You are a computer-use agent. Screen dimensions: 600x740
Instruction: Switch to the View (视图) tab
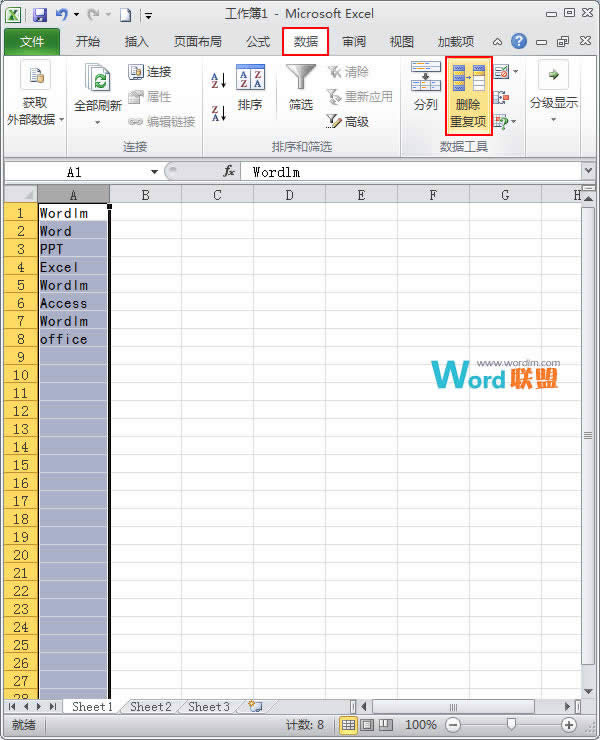tap(401, 42)
